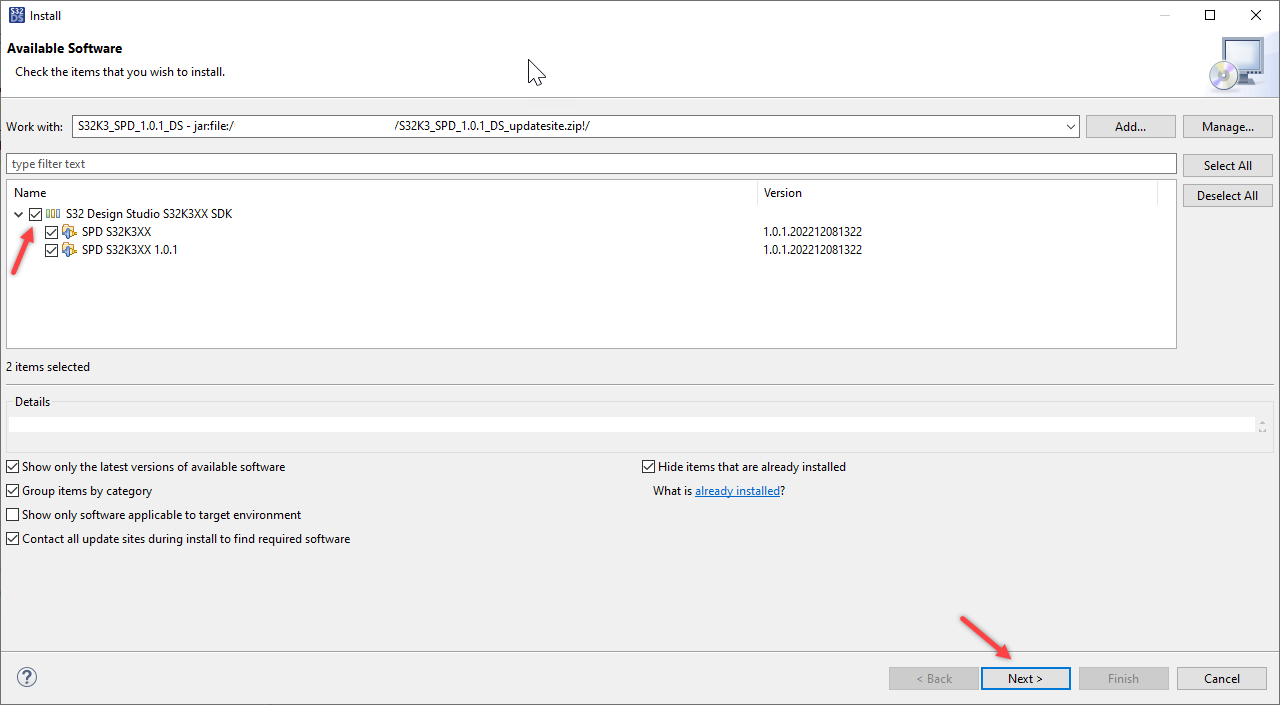Viewport: 1280px width, 705px height.
Task: Select the S32 Design Studio S32K3XX SDK row label
Action: [x=149, y=214]
